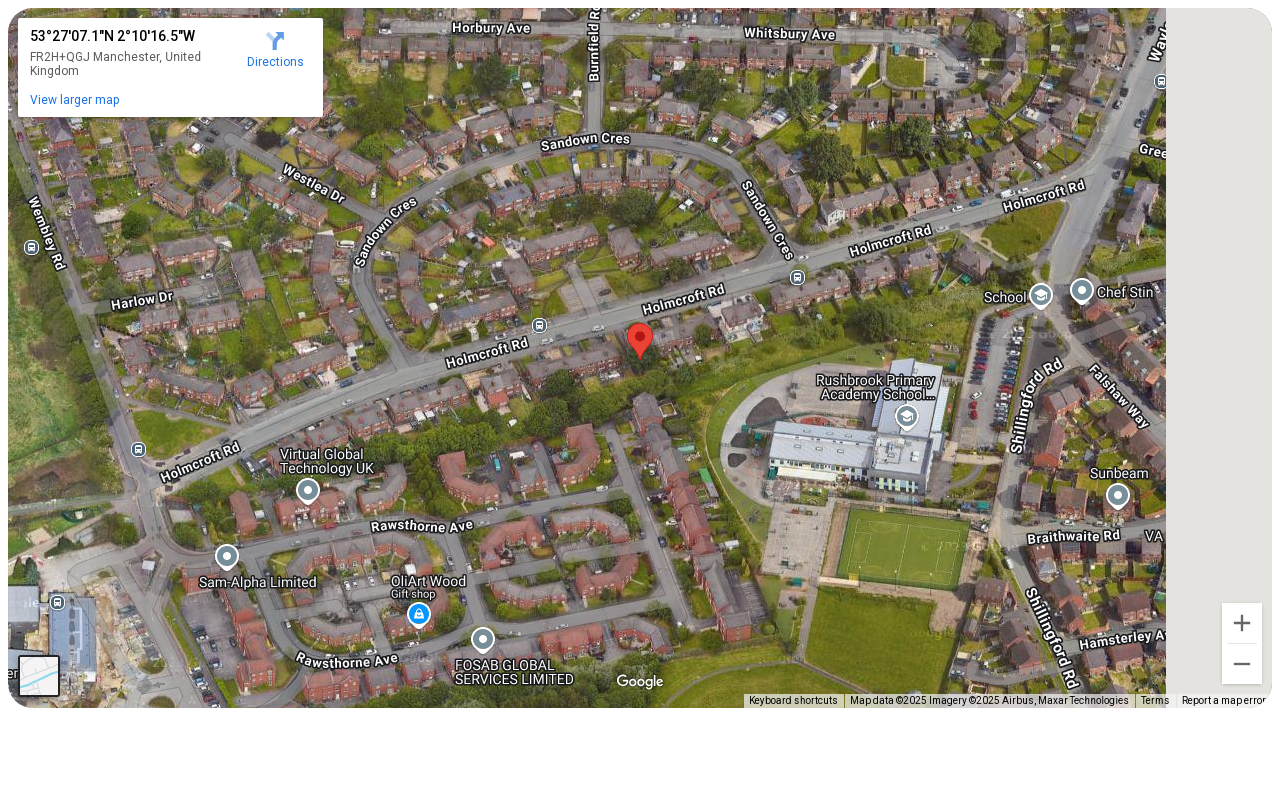The height and width of the screenshot is (800, 1280).
Task: Click the School marker near Shillingford Rd
Action: pos(1041,296)
